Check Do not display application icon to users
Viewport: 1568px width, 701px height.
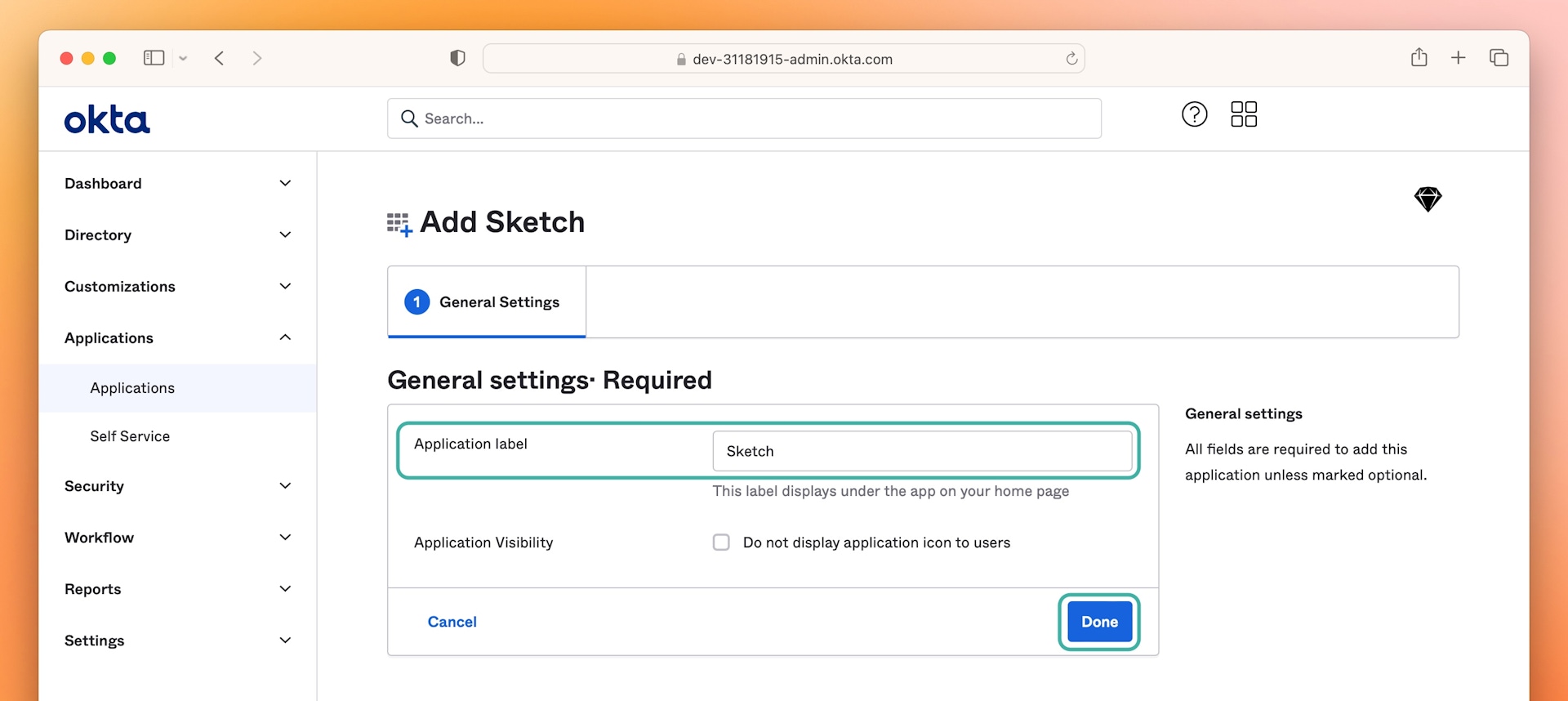click(721, 542)
